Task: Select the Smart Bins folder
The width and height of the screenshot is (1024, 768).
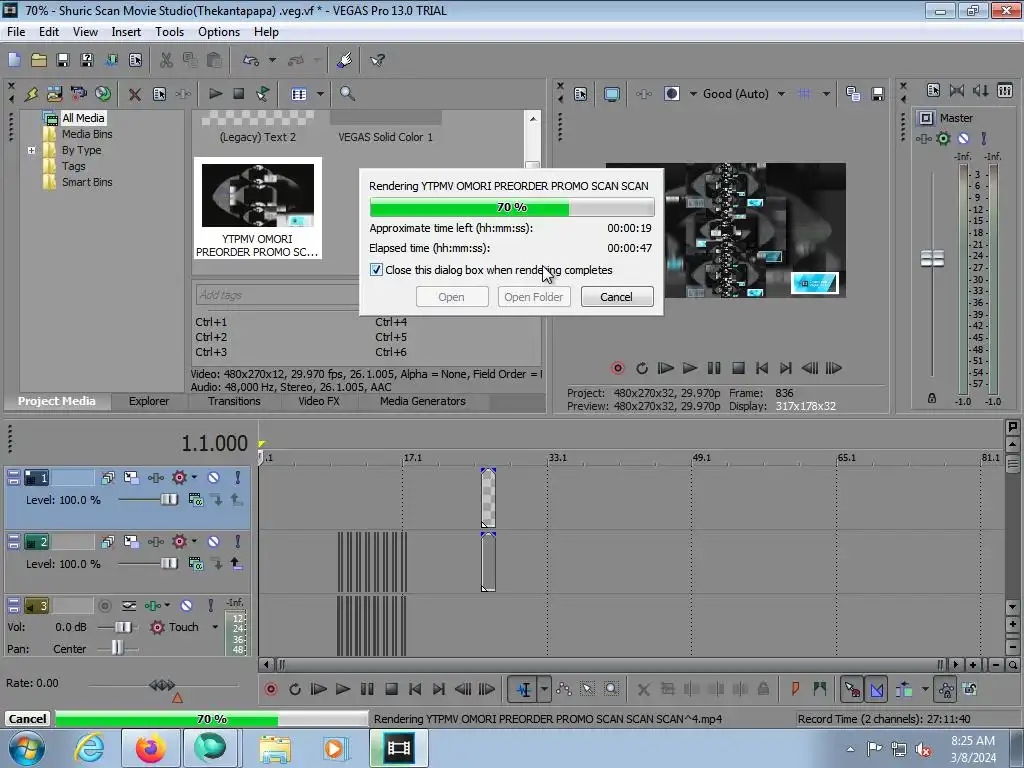Action: click(87, 182)
